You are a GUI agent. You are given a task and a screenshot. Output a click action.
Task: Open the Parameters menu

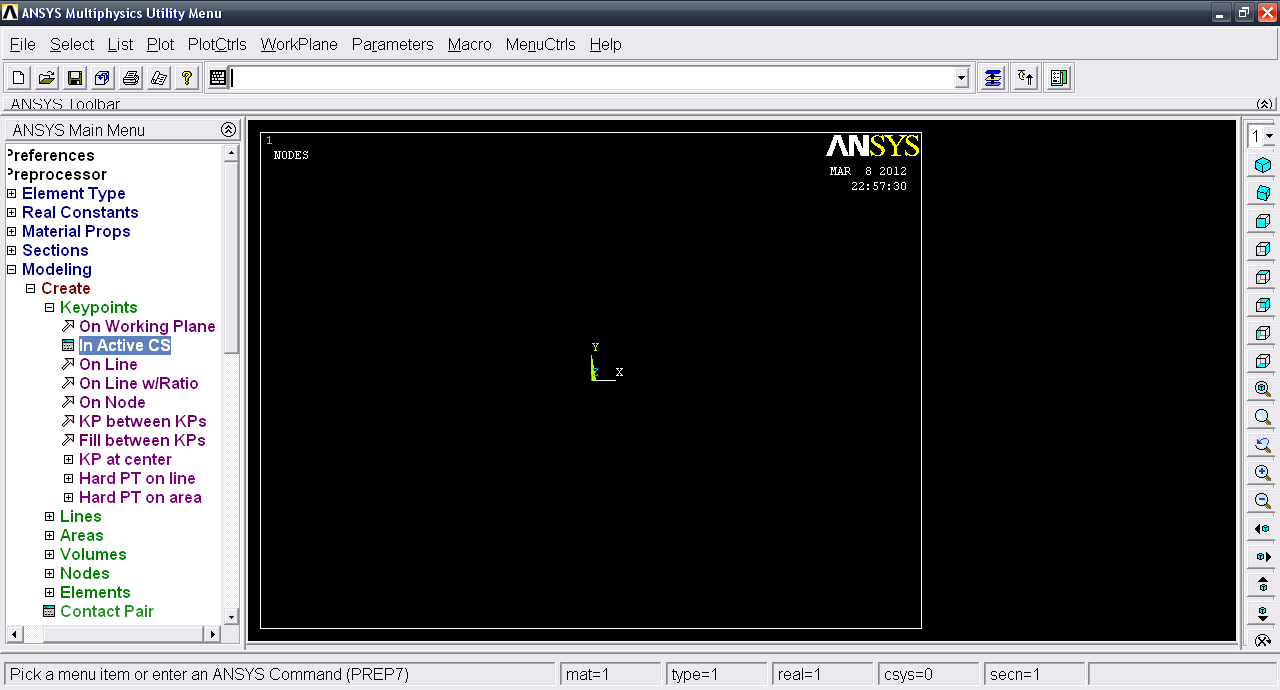tap(392, 44)
